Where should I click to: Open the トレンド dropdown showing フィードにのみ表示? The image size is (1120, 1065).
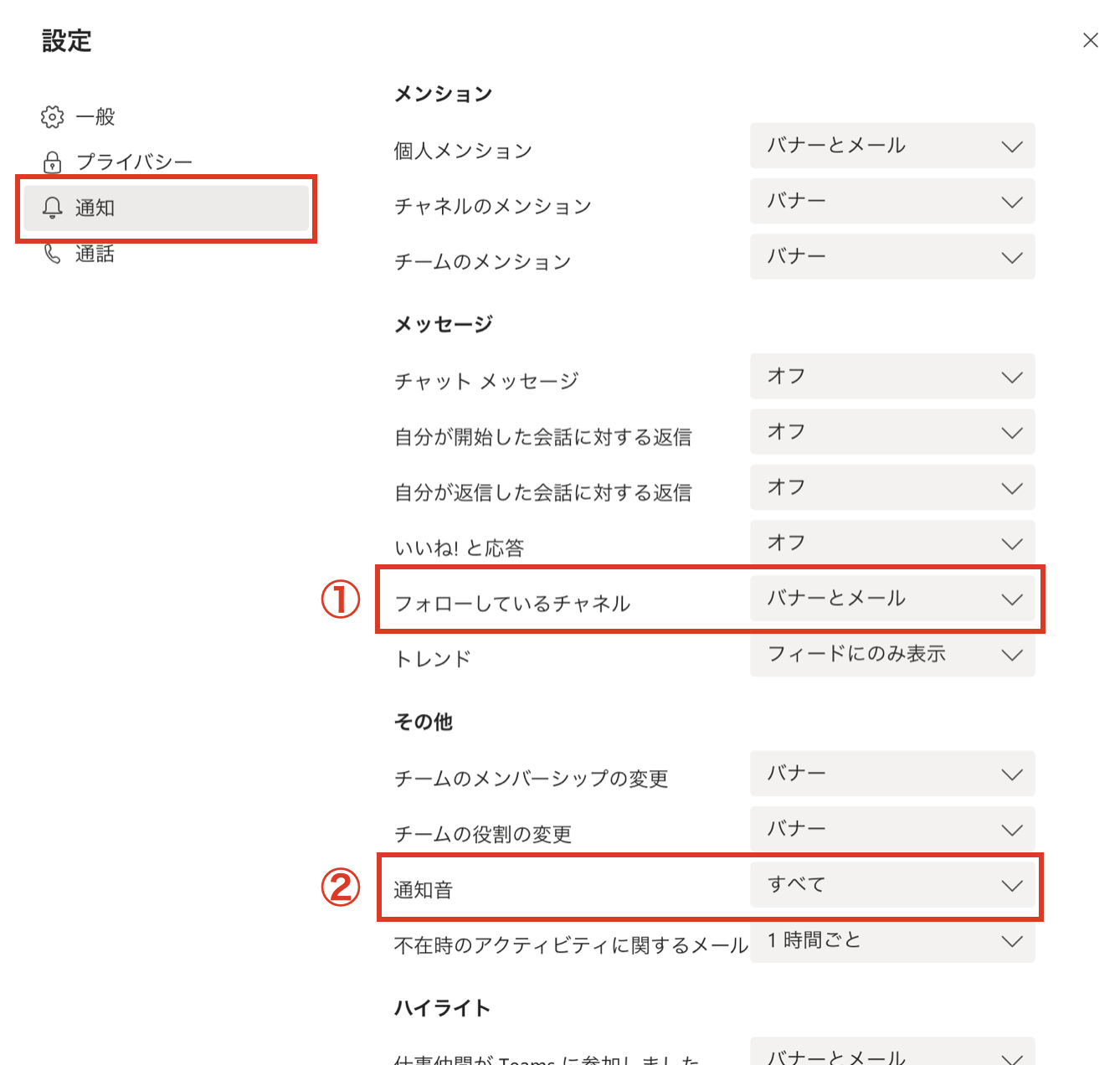892,654
